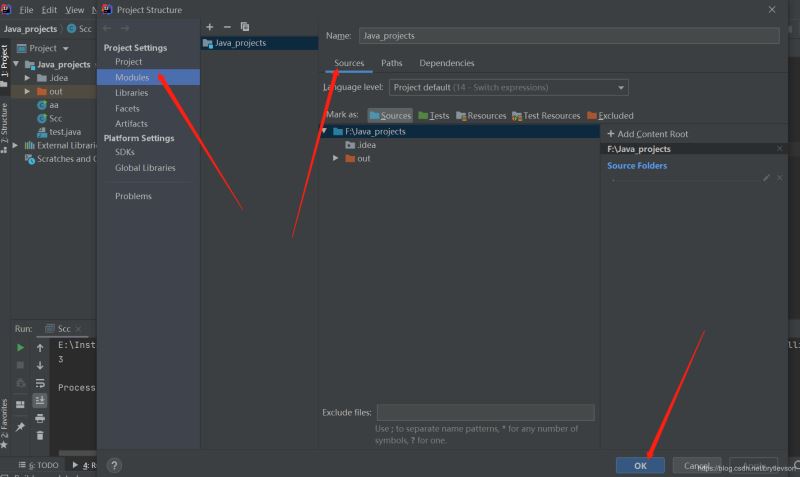The width and height of the screenshot is (800, 477).
Task: Select SDKs under Platform Settings
Action: (124, 152)
